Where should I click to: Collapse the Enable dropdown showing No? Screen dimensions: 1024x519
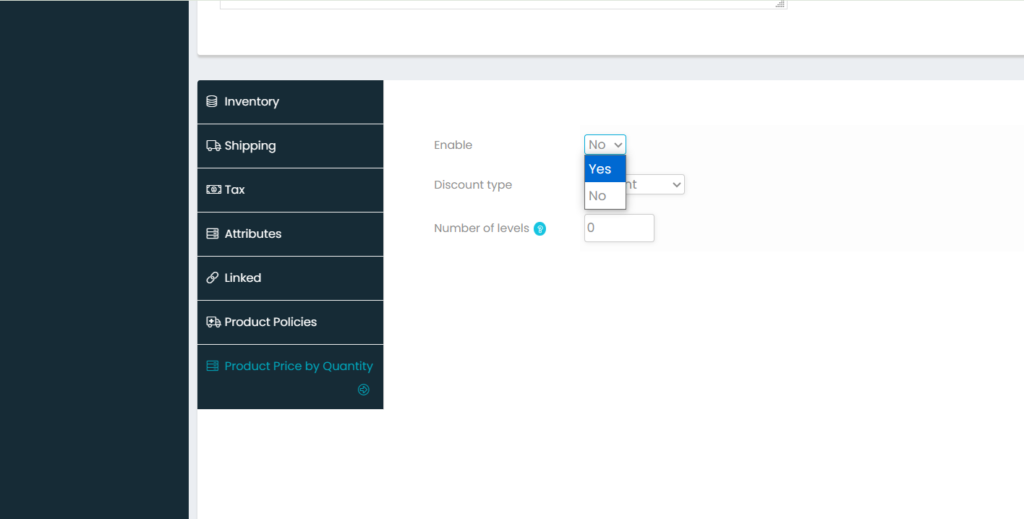[605, 145]
